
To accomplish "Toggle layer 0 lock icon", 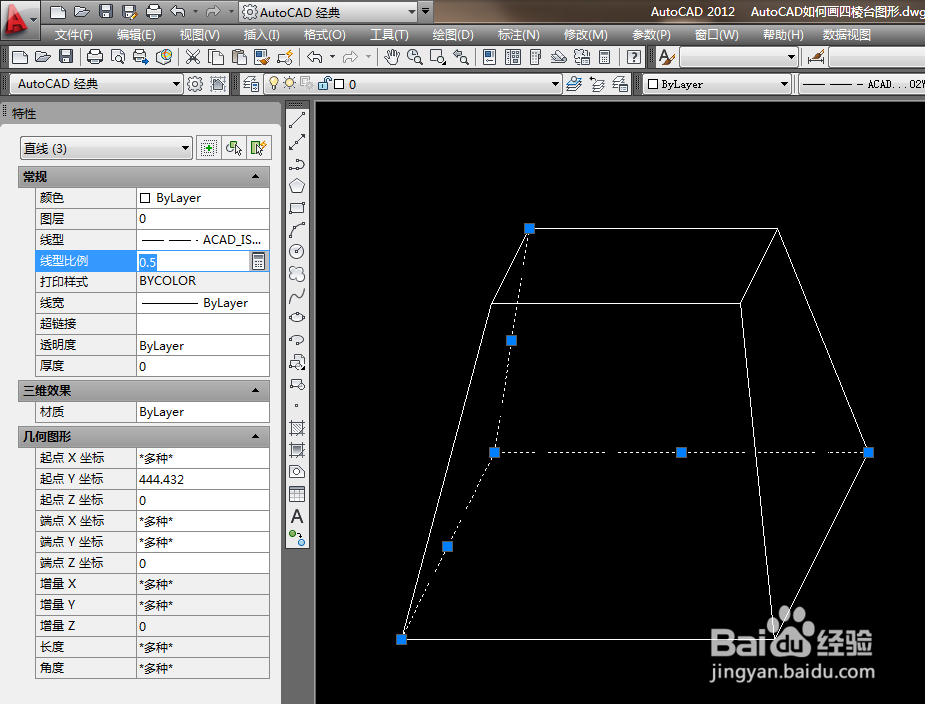I will [x=324, y=84].
